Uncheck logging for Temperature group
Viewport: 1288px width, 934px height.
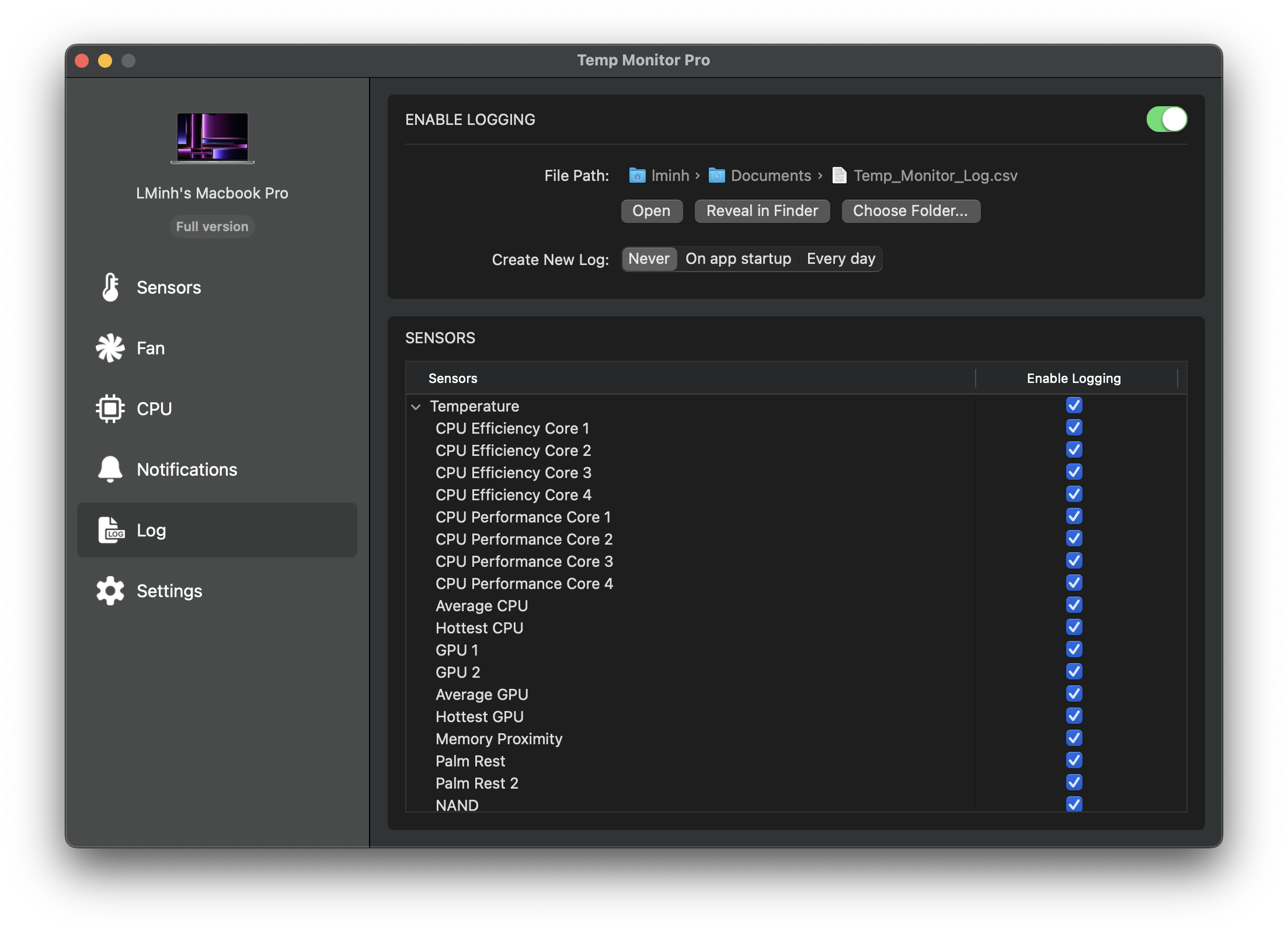1074,405
